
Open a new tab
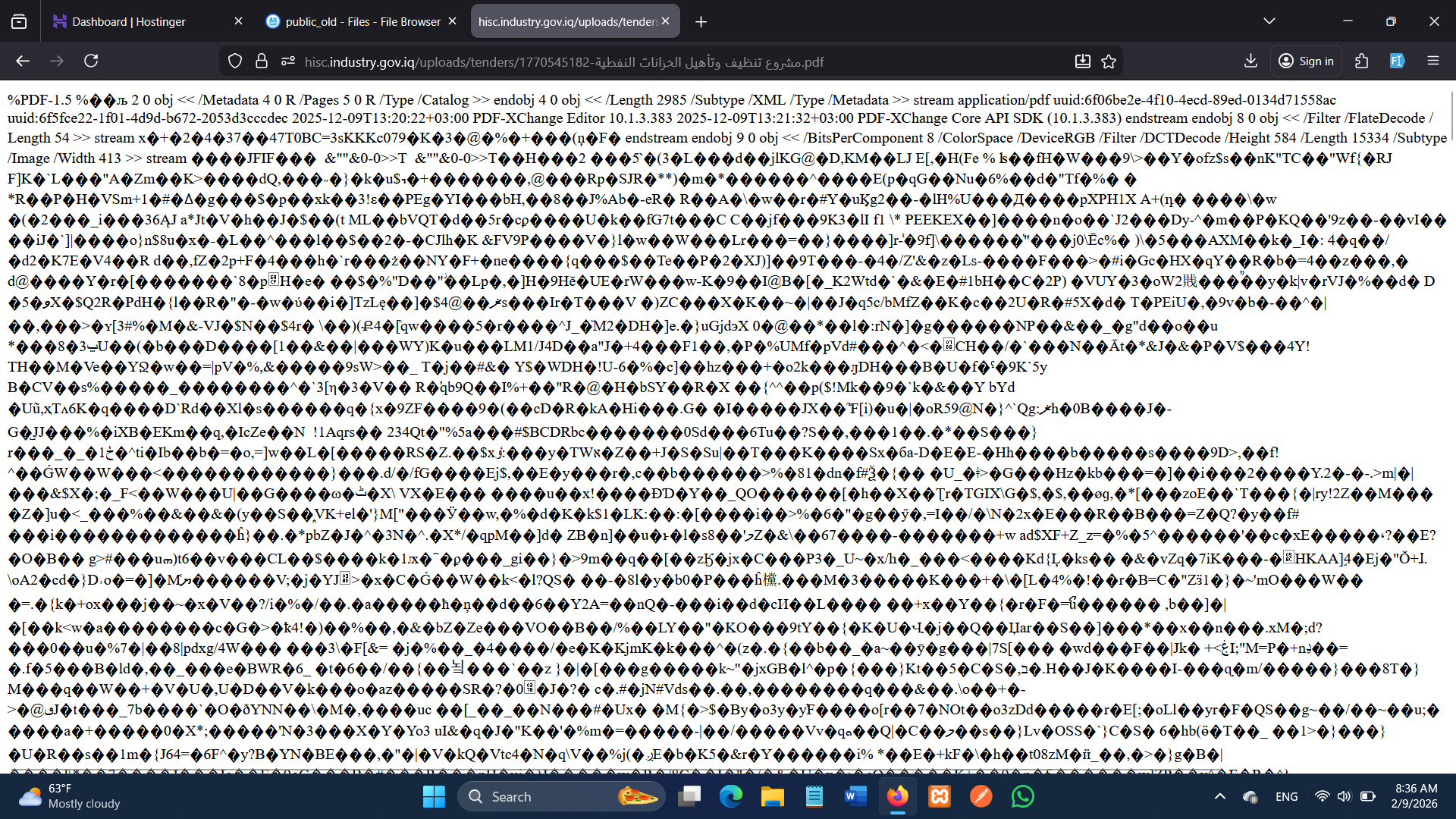(701, 21)
